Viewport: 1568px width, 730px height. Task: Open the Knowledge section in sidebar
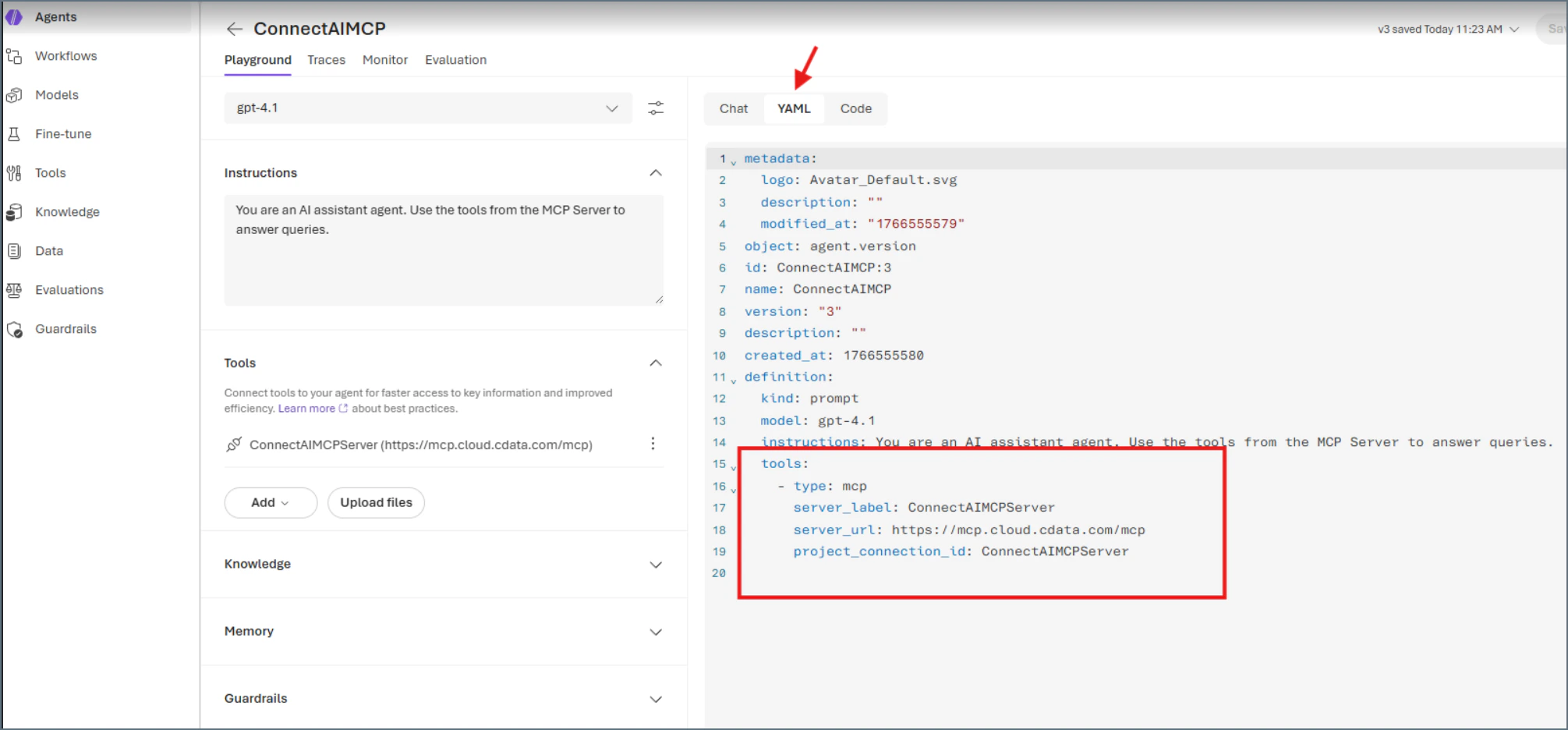pyautogui.click(x=67, y=211)
